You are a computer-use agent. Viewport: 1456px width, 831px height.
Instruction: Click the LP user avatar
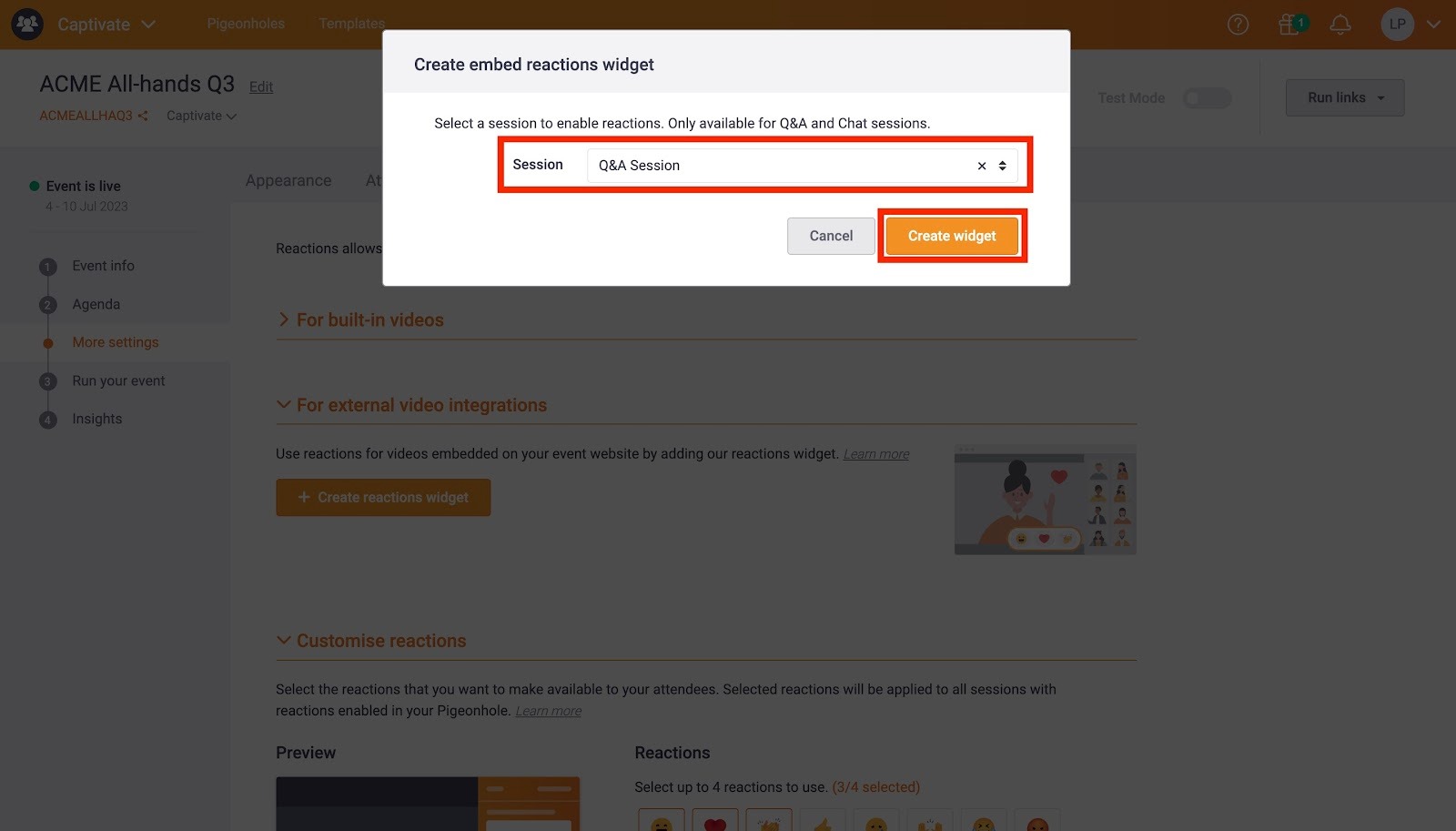tap(1397, 25)
